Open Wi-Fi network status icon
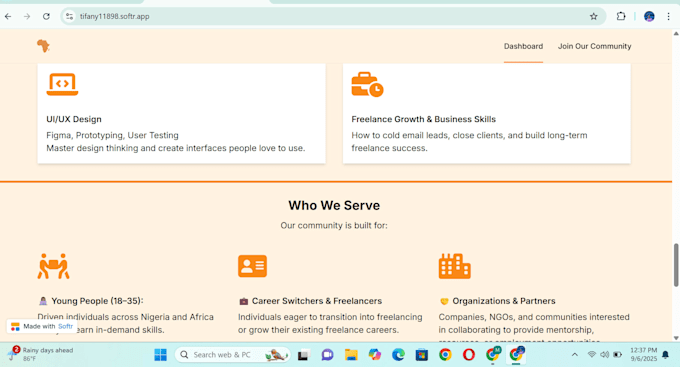Screen dimensions: 680x367 (x=592, y=354)
